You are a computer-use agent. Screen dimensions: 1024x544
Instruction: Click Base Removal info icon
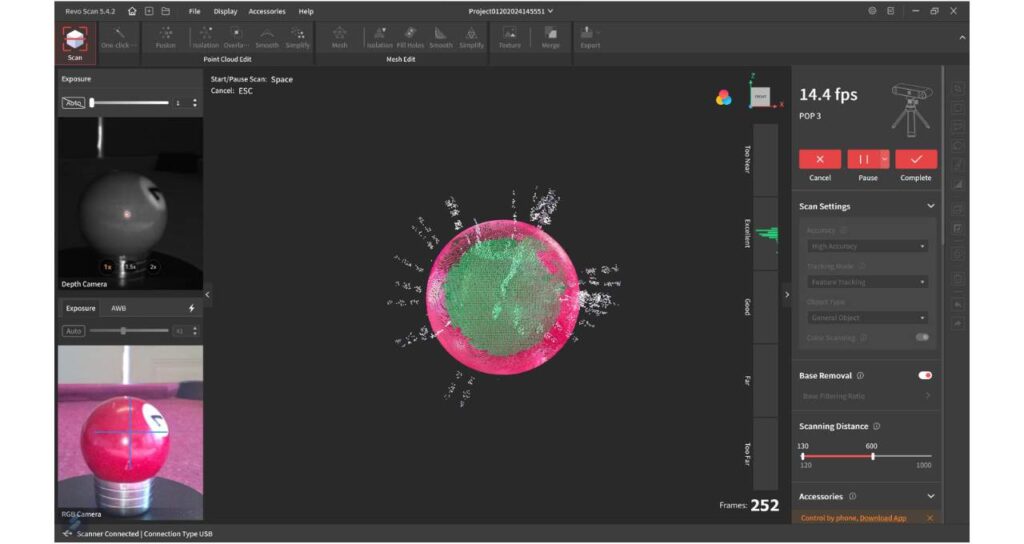(860, 376)
